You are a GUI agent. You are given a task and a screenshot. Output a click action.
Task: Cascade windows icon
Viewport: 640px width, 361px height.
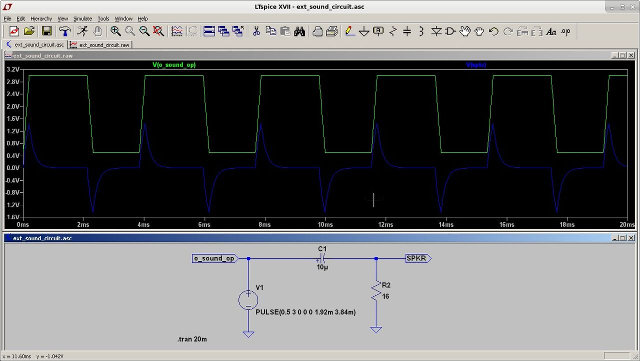click(223, 31)
